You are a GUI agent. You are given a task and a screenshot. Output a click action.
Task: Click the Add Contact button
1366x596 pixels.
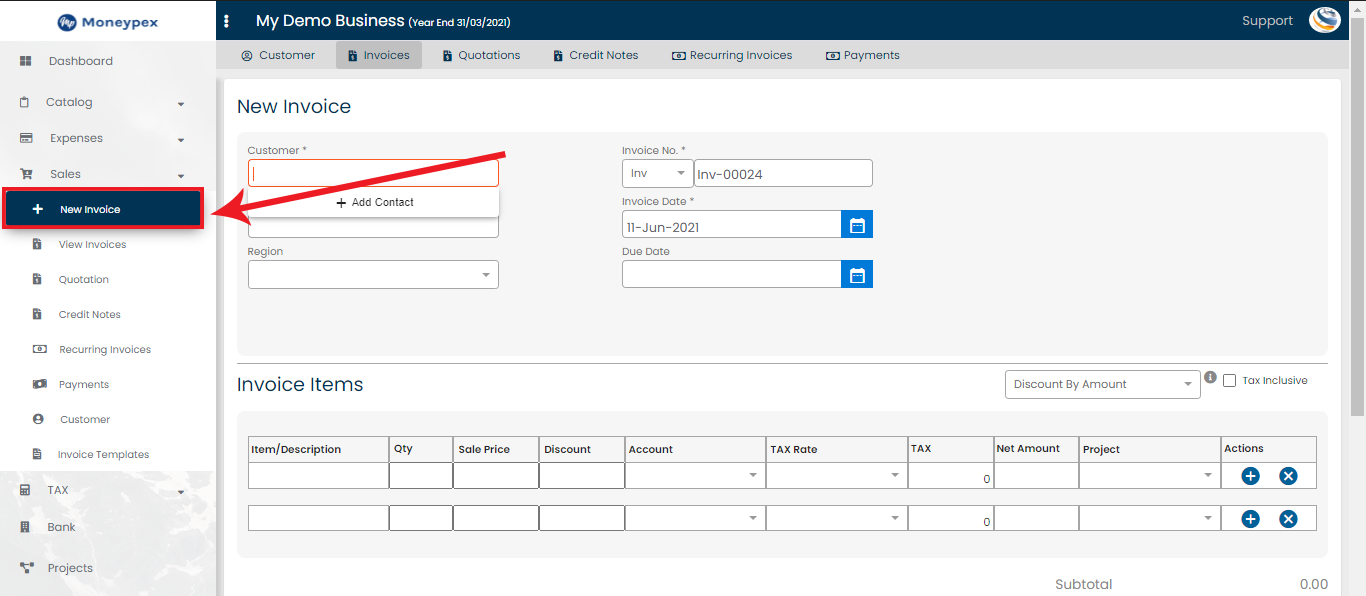click(373, 202)
